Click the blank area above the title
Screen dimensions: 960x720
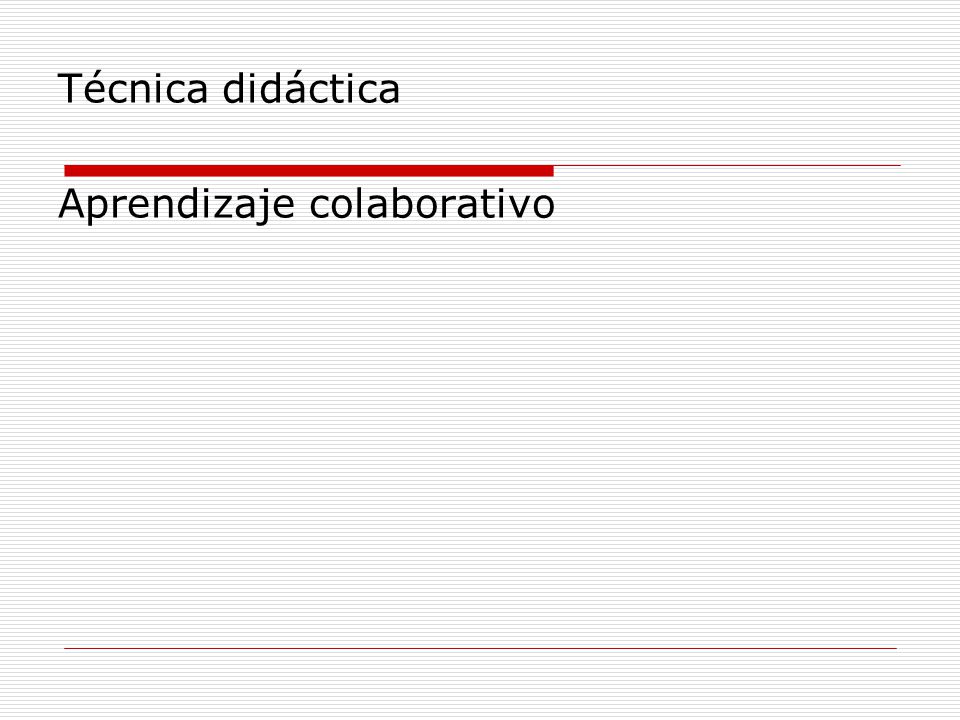click(x=480, y=31)
